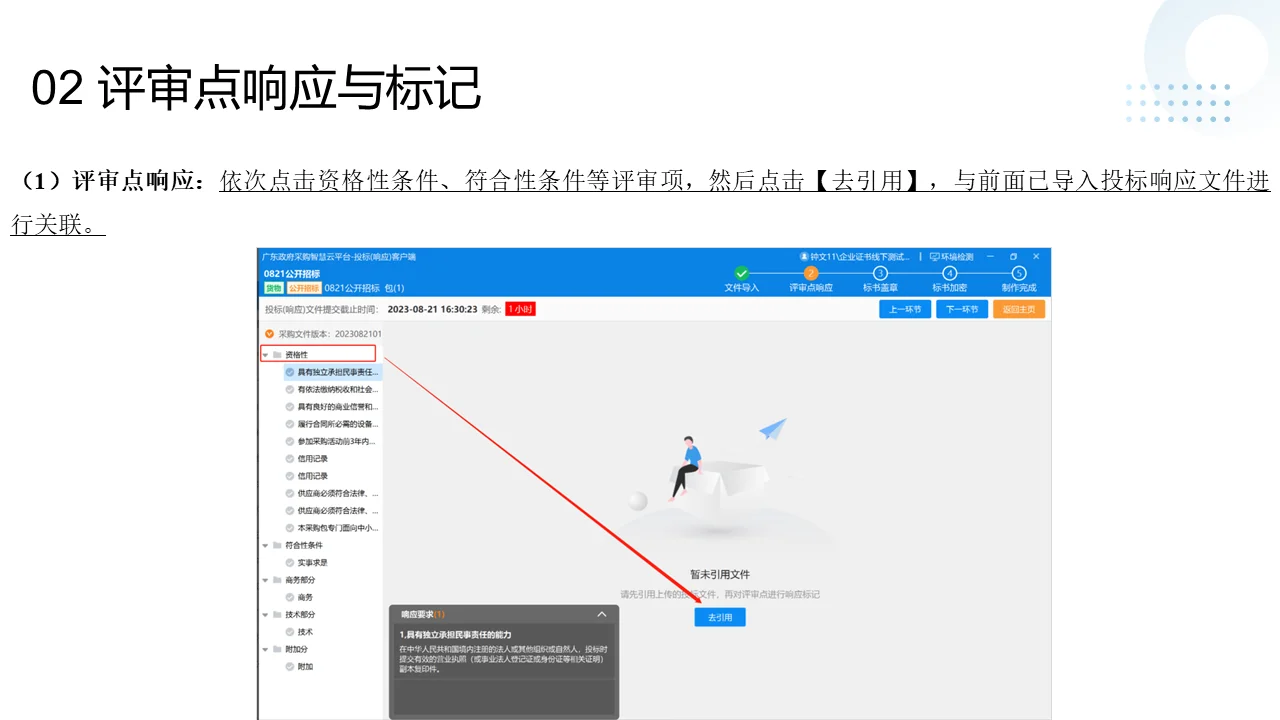Image resolution: width=1280 pixels, height=720 pixels.
Task: Click the 标书加密 step circle
Action: (950, 273)
